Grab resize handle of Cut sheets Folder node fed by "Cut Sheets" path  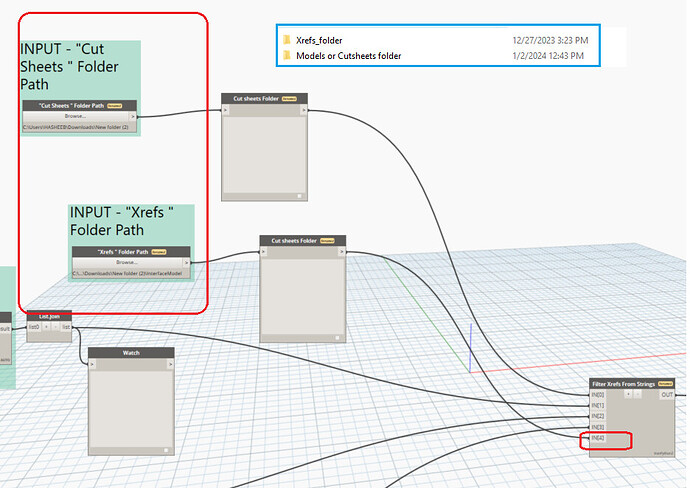coord(299,196)
